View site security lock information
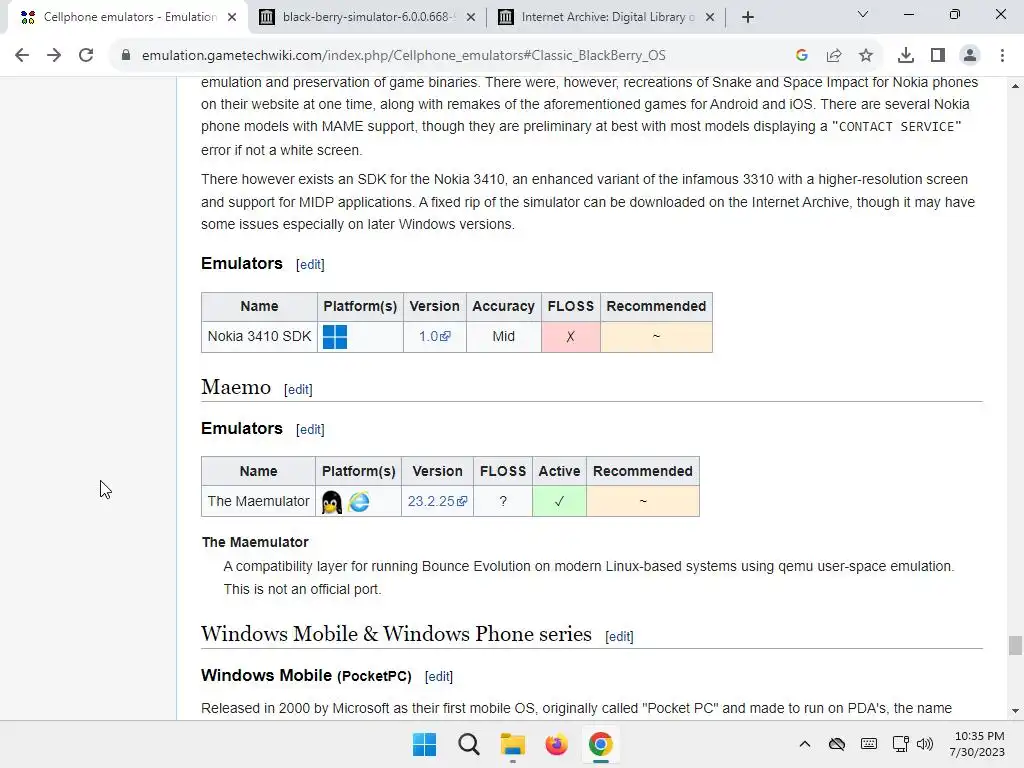The width and height of the screenshot is (1024, 768). [x=125, y=56]
